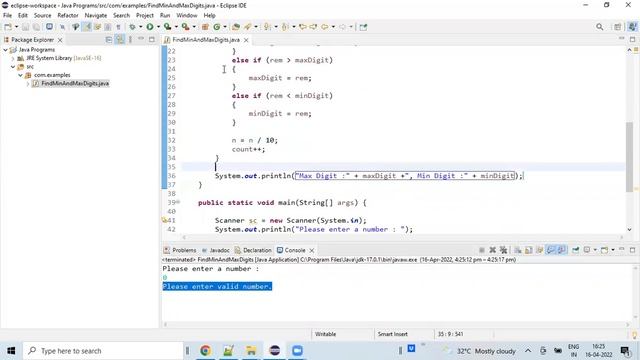Click the Coverage run icon
The width and height of the screenshot is (640, 360).
pyautogui.click(x=167, y=27)
